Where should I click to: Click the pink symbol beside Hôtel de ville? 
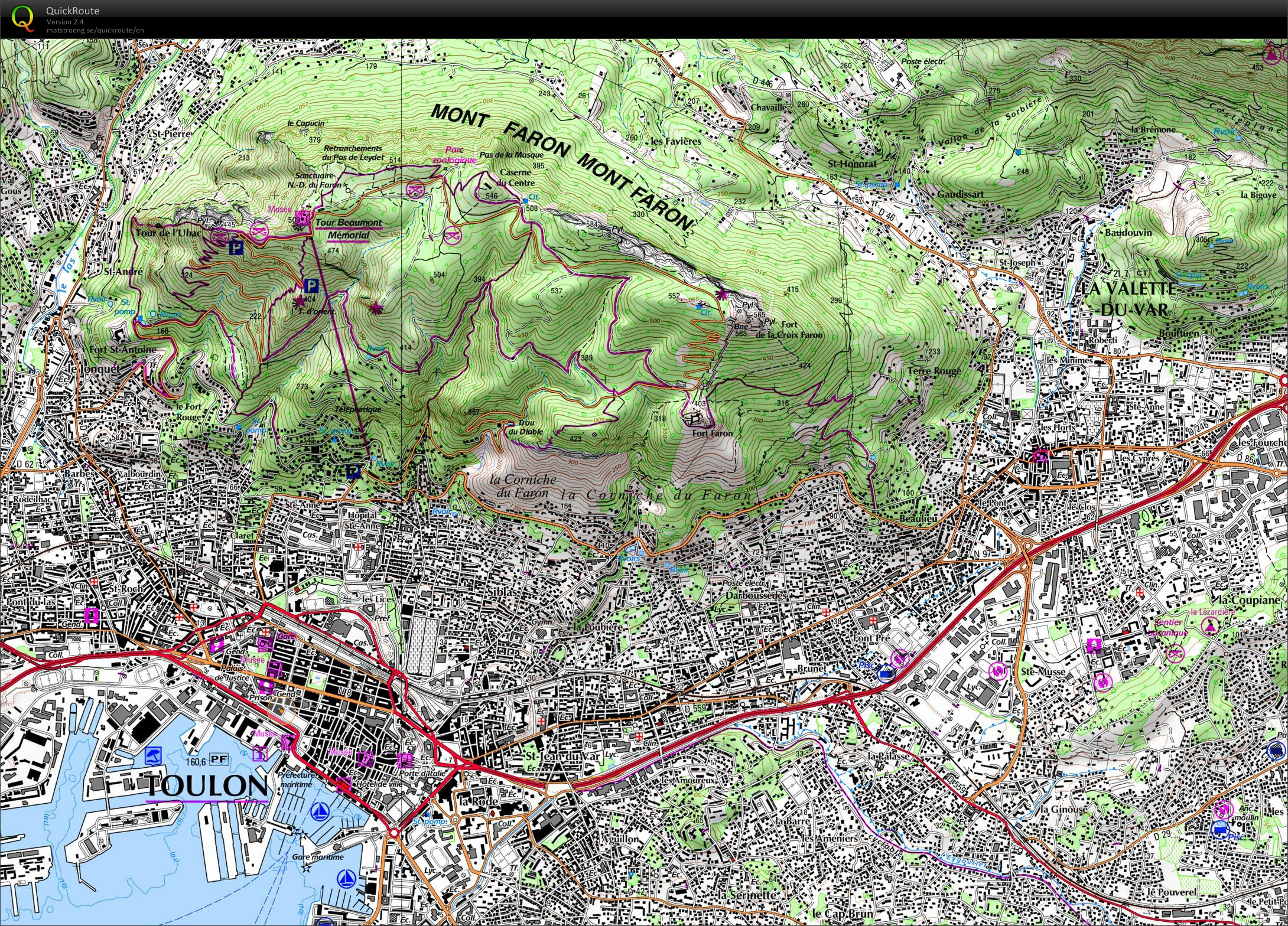[343, 785]
